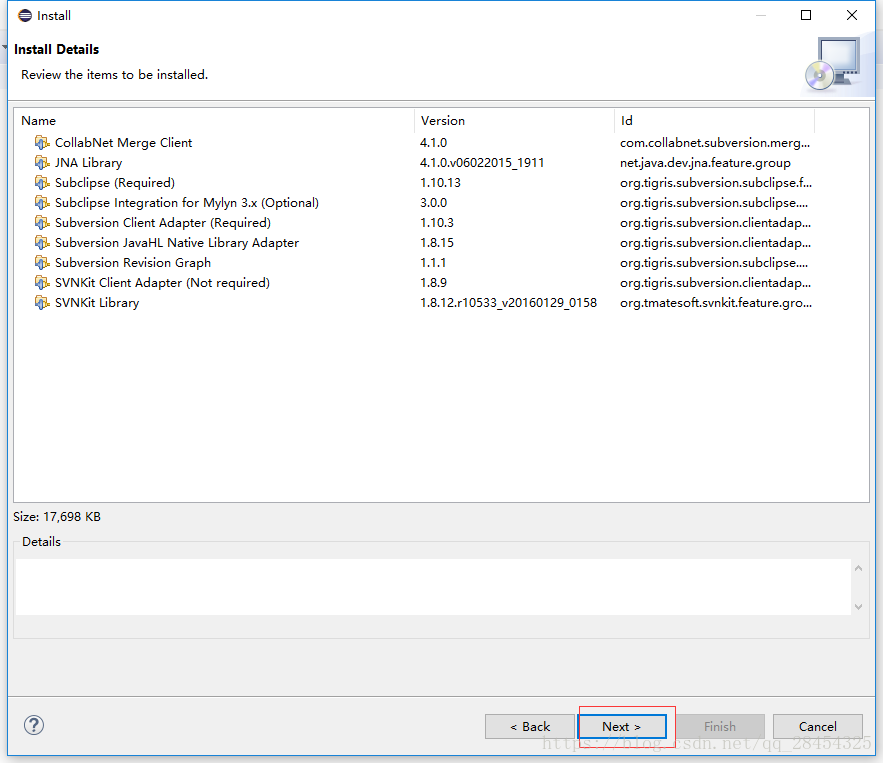
Task: Click the Subclipse Integration for Mylyn feature icon
Action: [42, 203]
